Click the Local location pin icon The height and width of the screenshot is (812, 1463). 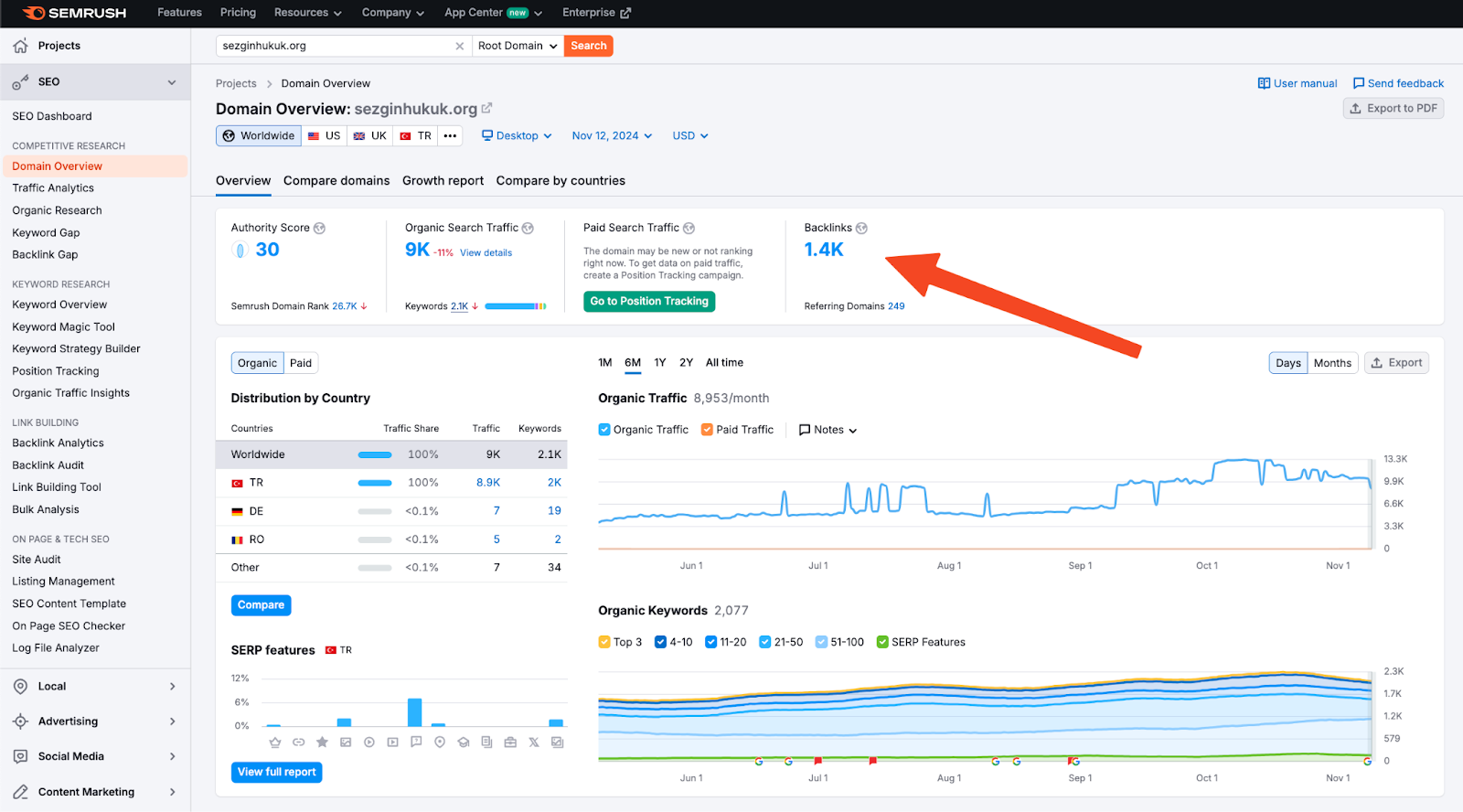(x=20, y=687)
